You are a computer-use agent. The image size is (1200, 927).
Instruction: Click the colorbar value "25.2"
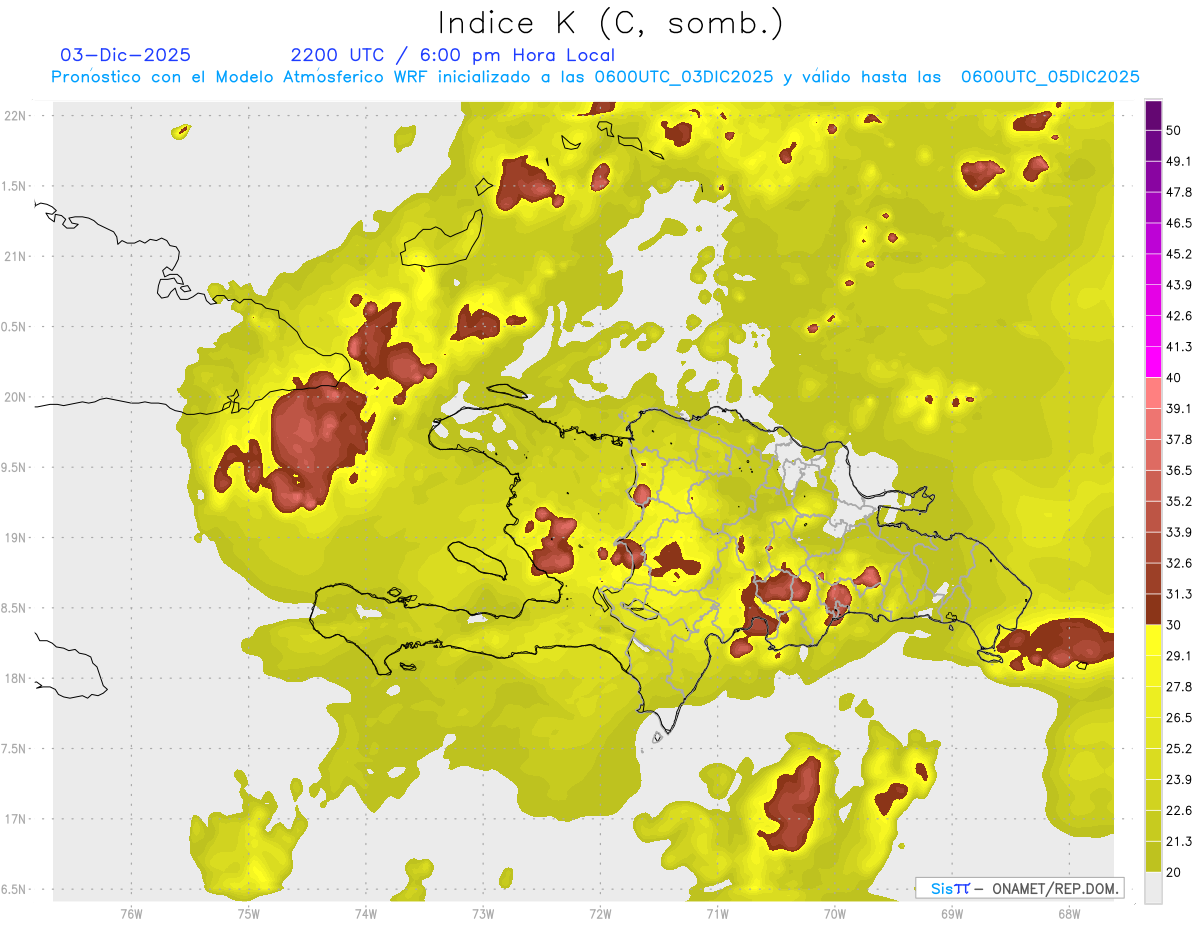click(x=1179, y=749)
